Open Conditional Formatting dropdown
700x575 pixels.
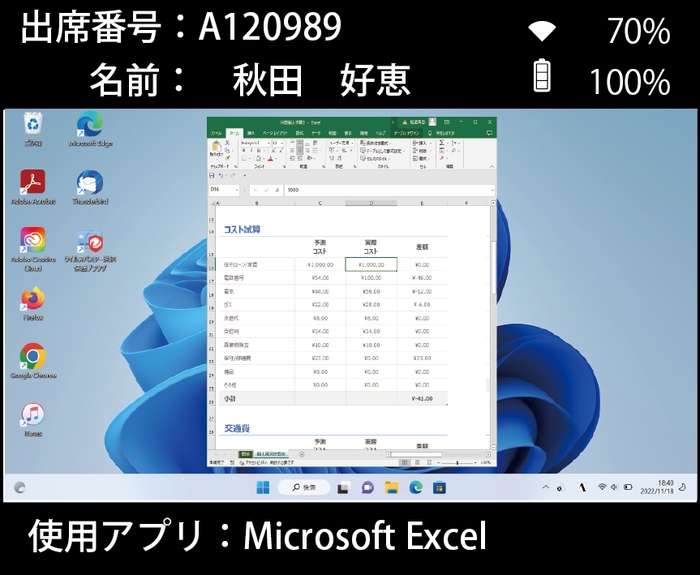(x=375, y=143)
